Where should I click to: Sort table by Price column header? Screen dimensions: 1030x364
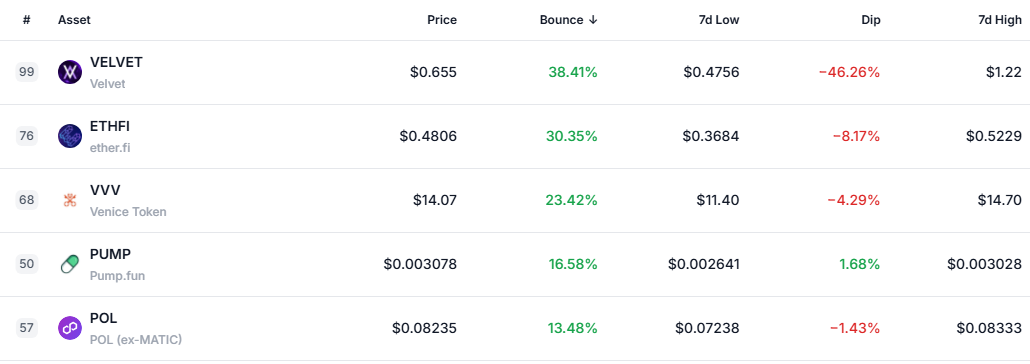[x=442, y=20]
